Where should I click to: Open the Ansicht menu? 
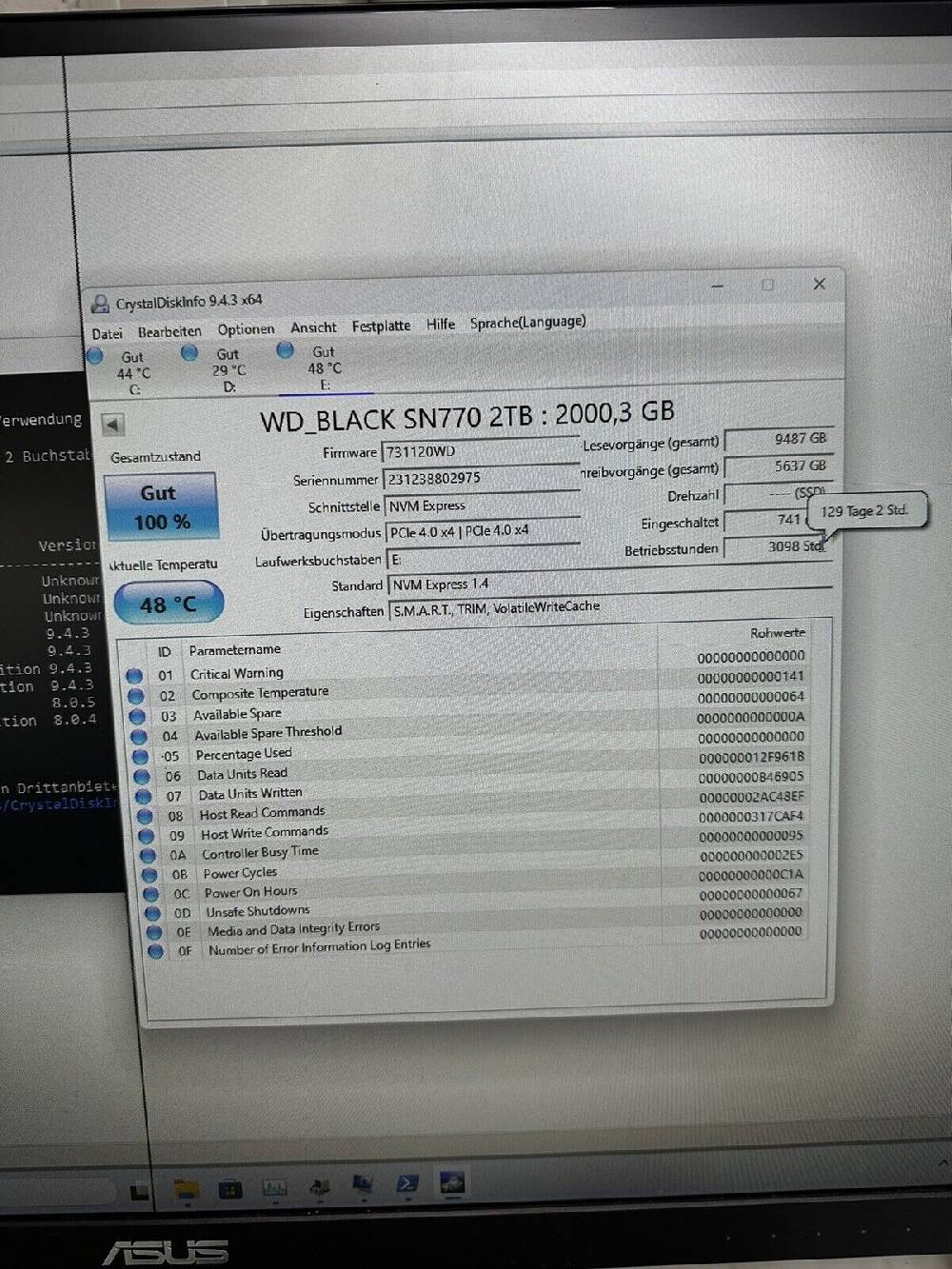pos(313,327)
